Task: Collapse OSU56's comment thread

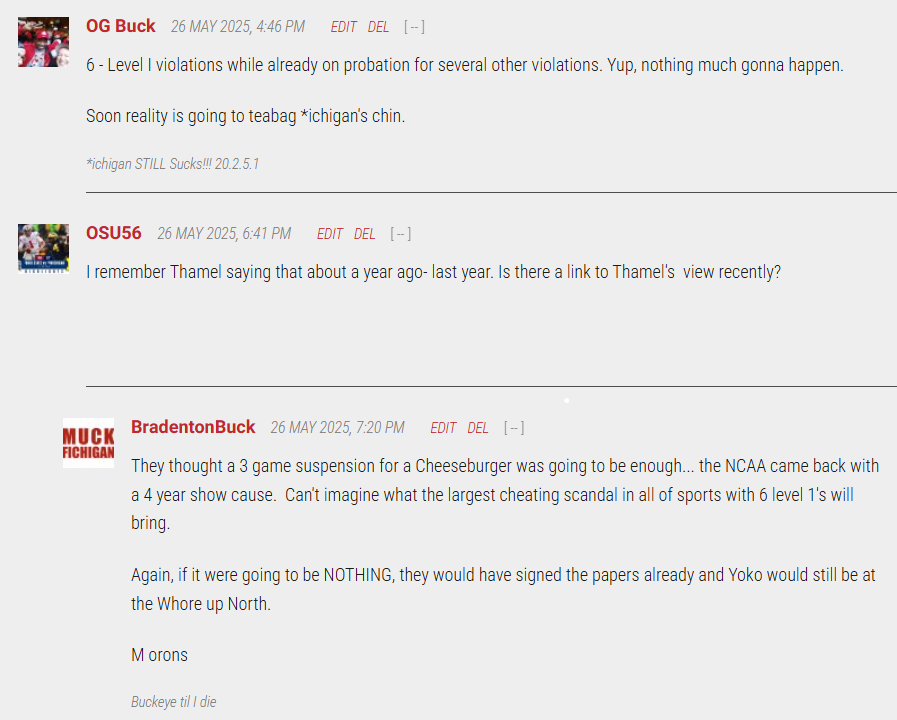Action: pyautogui.click(x=400, y=234)
